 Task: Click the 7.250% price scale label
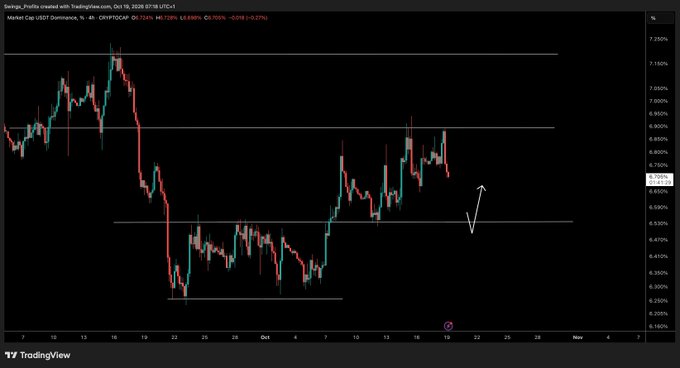pos(658,39)
